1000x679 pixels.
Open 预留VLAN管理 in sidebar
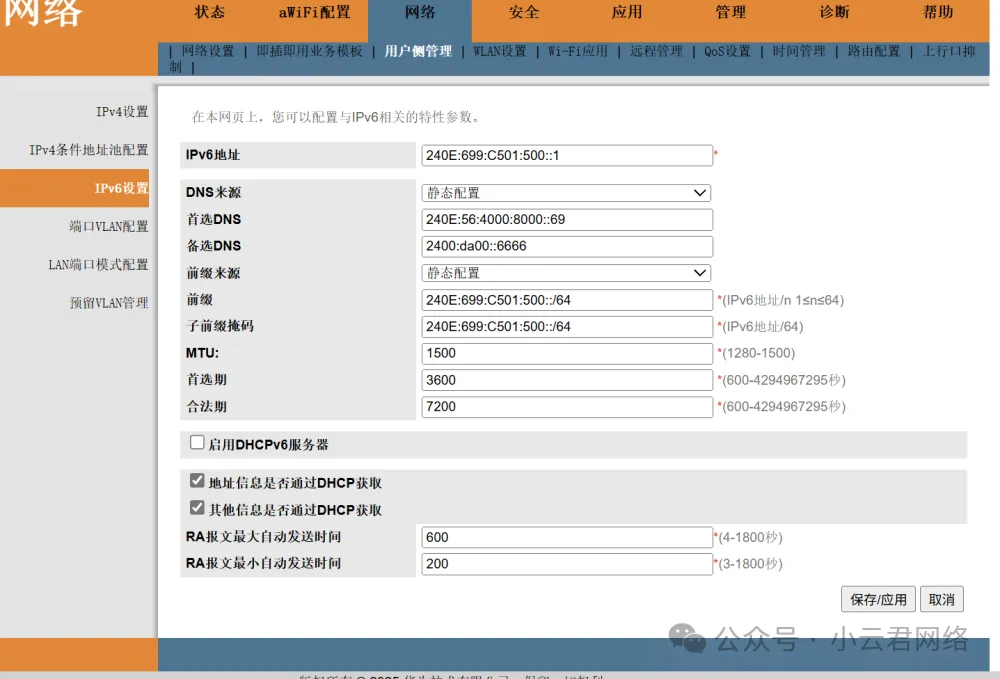[108, 303]
